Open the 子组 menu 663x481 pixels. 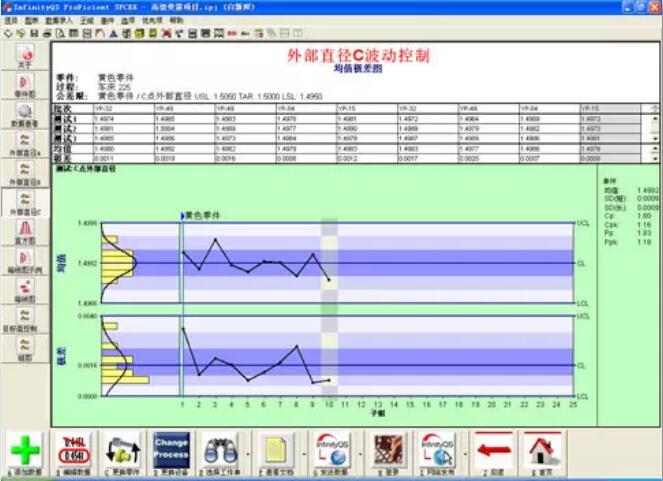87,20
